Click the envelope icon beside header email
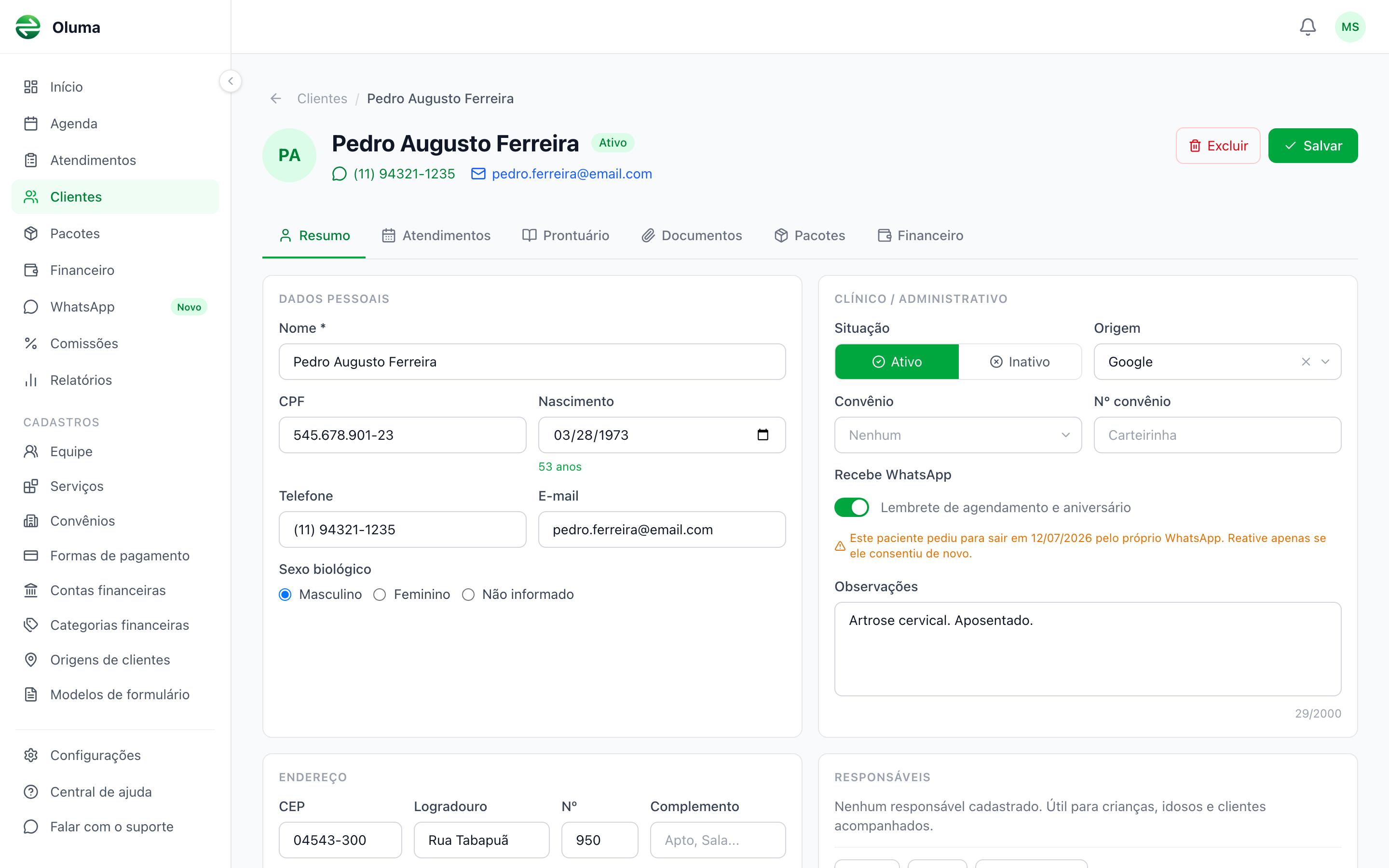The width and height of the screenshot is (1389, 868). pyautogui.click(x=478, y=174)
